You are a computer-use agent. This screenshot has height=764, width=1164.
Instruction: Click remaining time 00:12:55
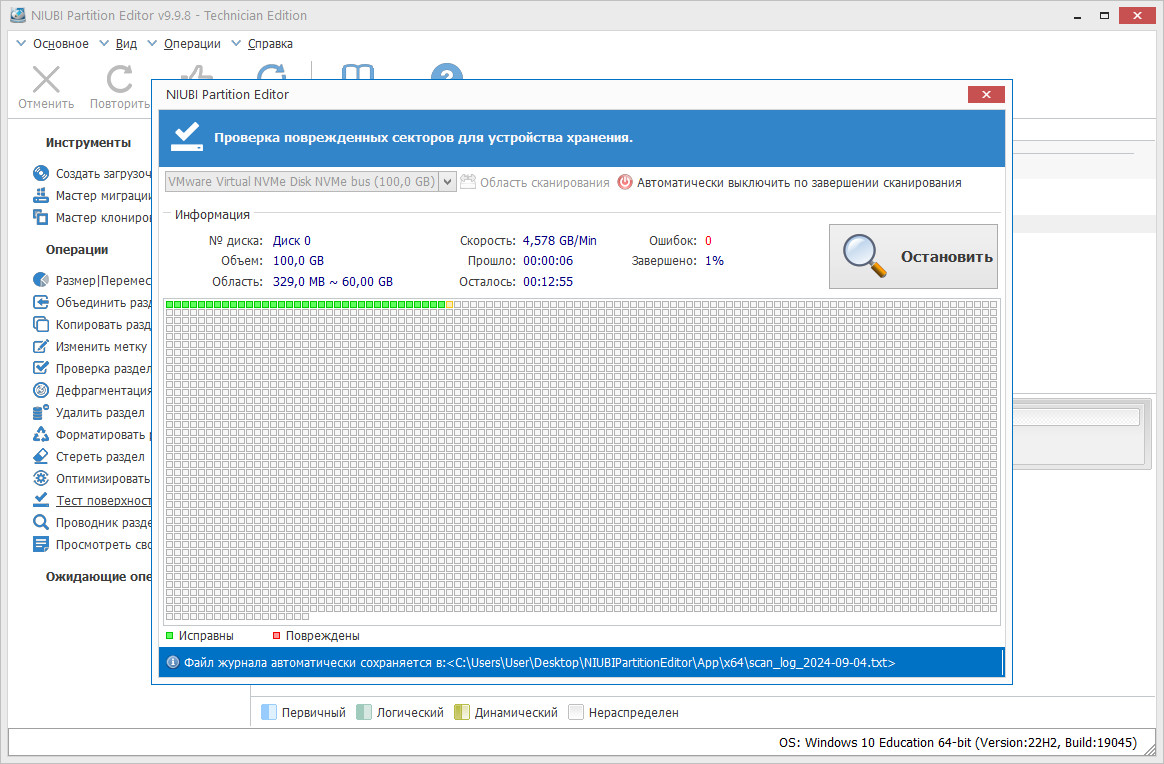548,282
